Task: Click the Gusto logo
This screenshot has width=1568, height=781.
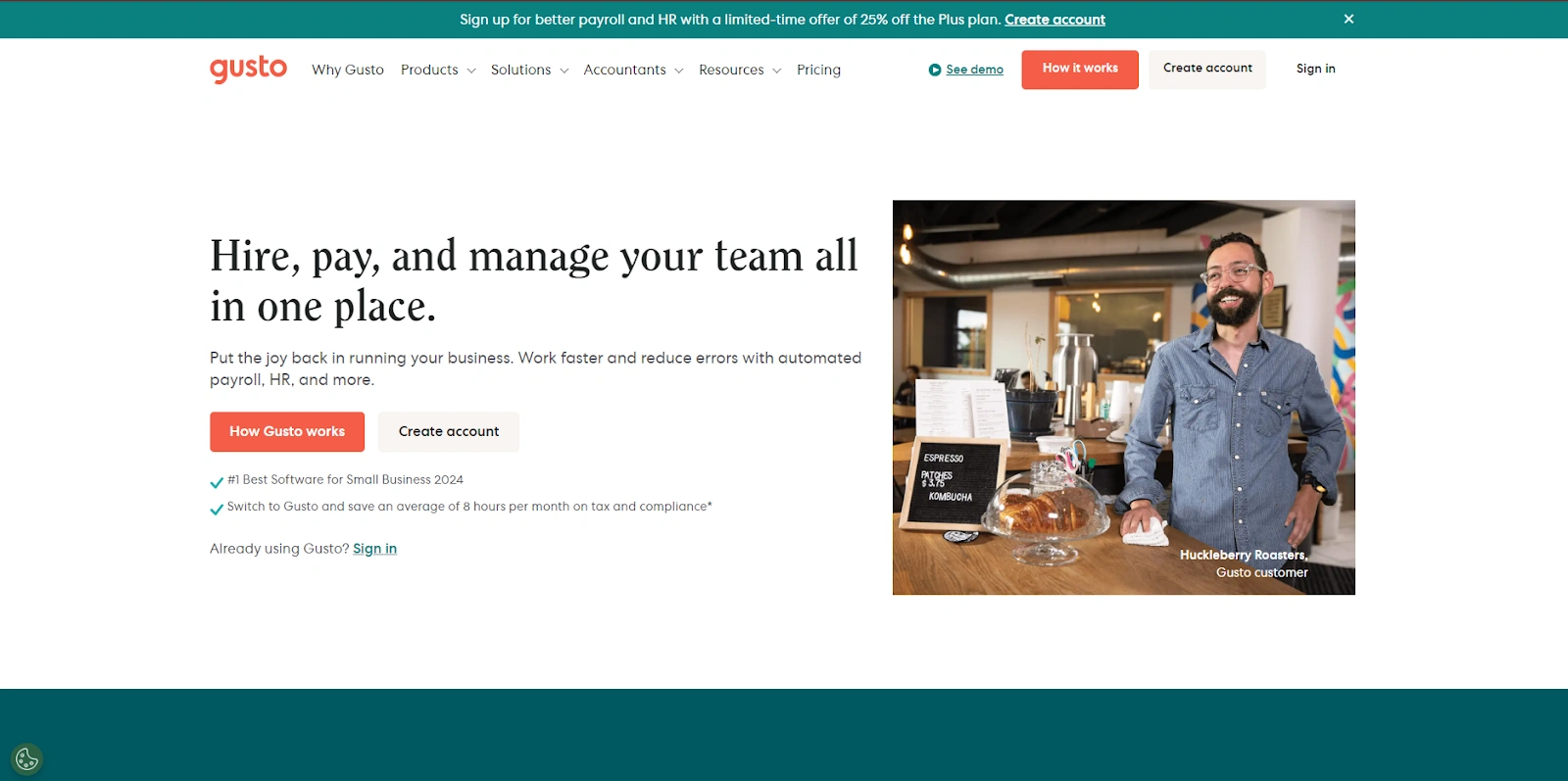Action: coord(248,69)
